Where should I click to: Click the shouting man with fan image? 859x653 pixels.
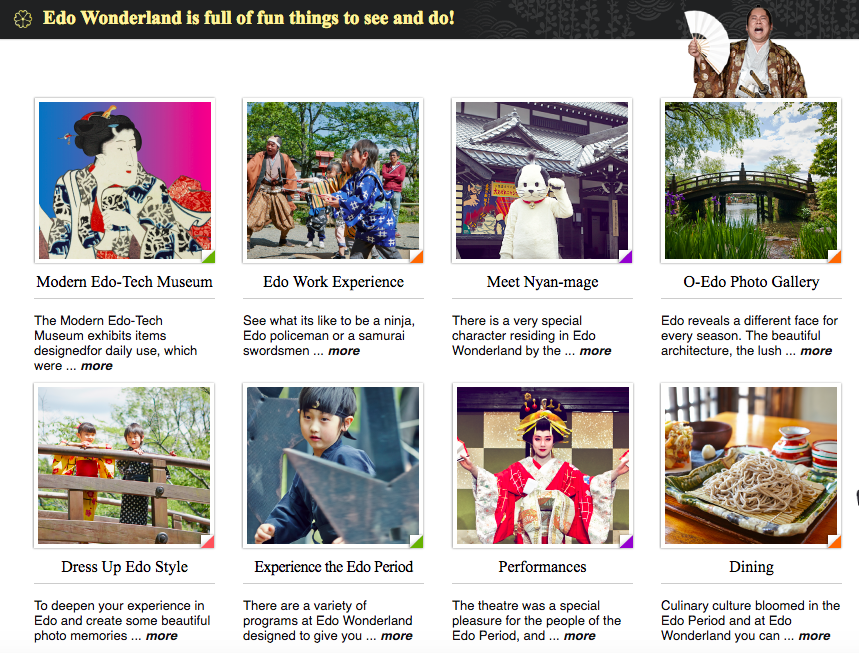(x=746, y=51)
